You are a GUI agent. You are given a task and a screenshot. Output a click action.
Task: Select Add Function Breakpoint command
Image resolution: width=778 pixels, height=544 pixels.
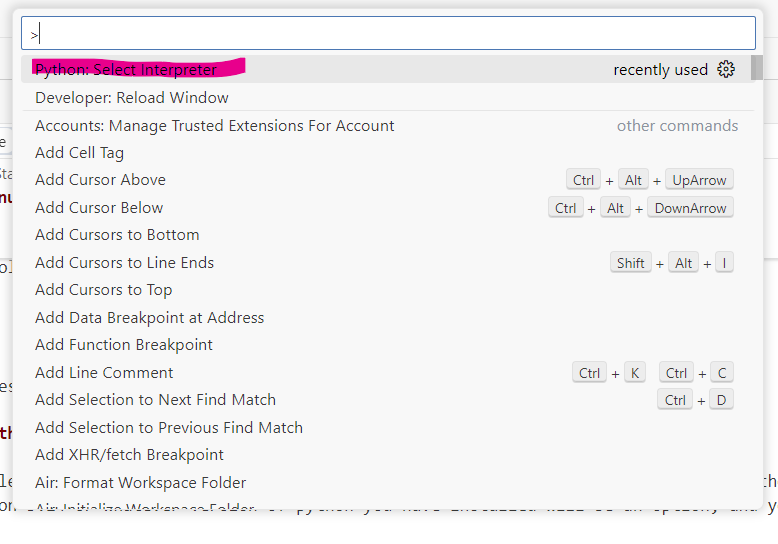(x=124, y=345)
